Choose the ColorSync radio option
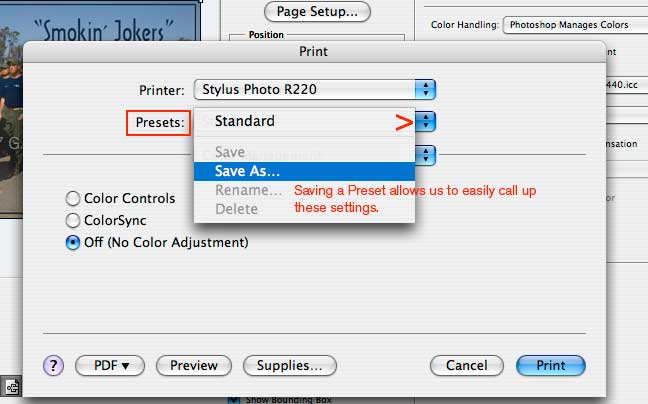Viewport: 648px width, 404px height. pos(73,220)
